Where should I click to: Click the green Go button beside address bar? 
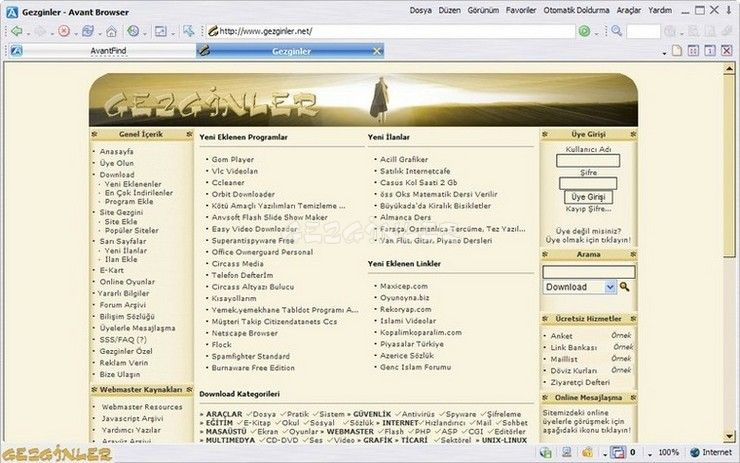click(584, 31)
